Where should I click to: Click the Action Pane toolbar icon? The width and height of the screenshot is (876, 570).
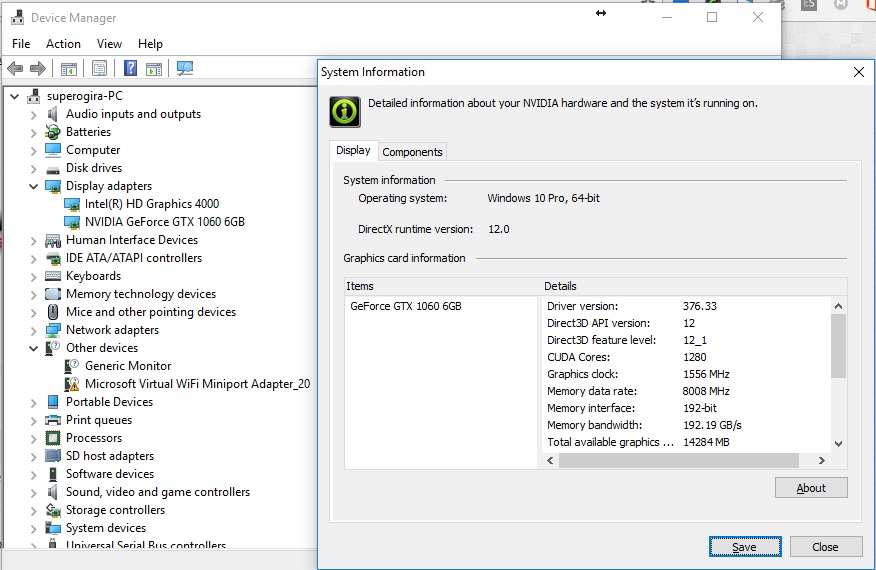(x=154, y=69)
